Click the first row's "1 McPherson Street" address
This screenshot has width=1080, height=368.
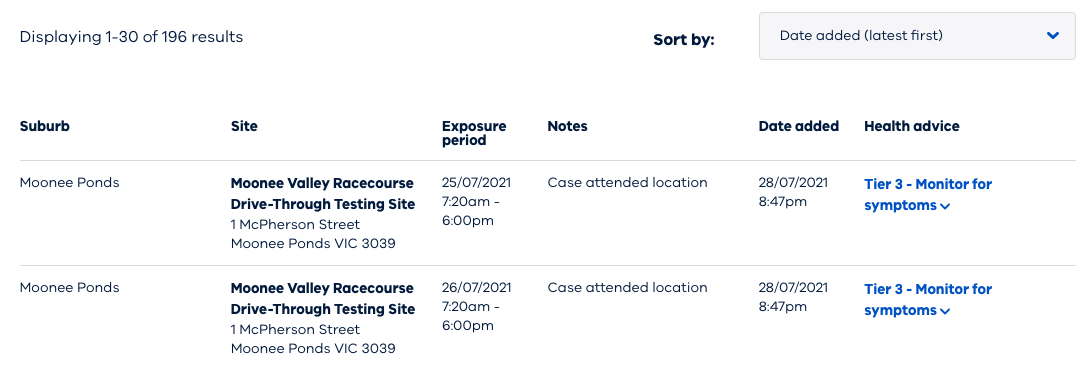[x=295, y=224]
